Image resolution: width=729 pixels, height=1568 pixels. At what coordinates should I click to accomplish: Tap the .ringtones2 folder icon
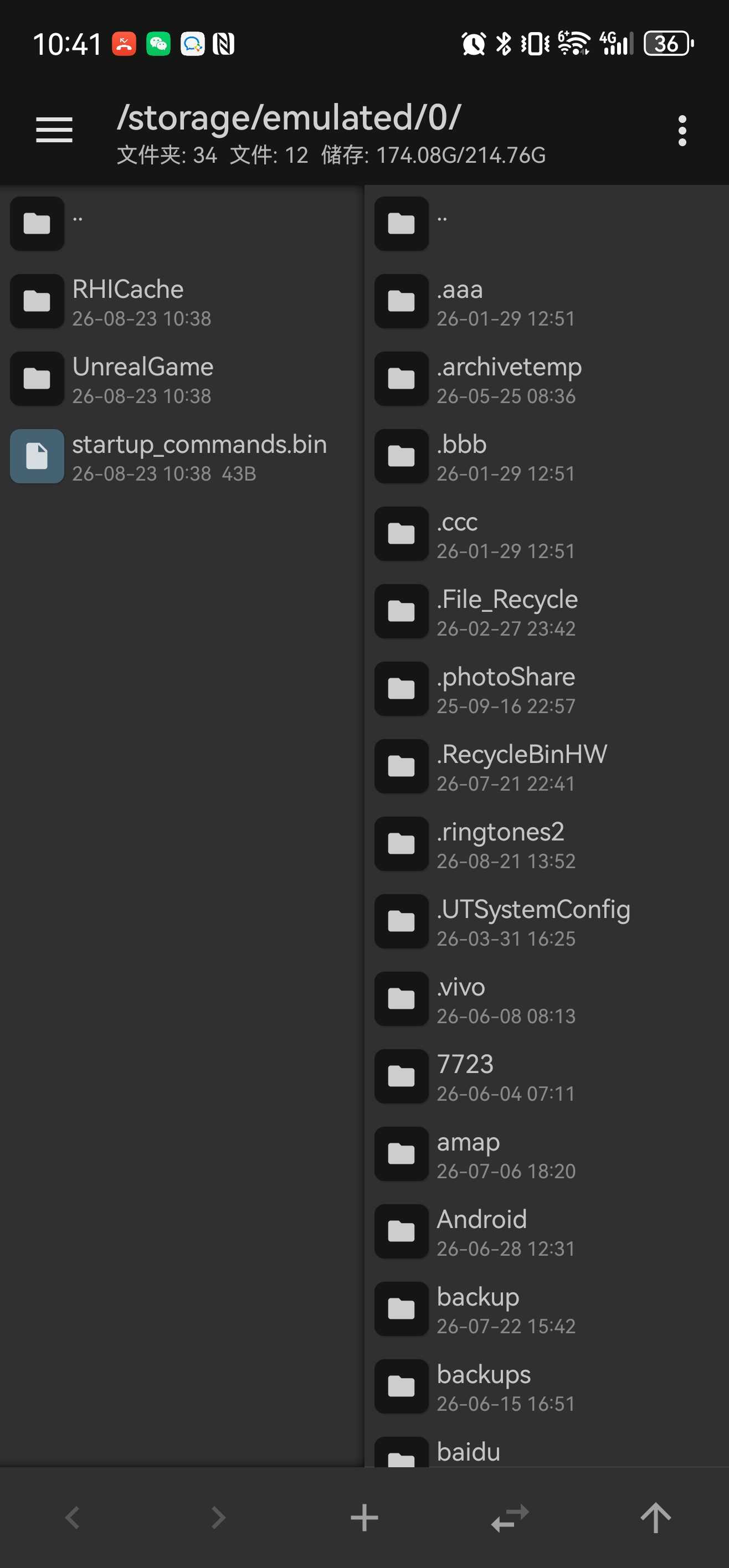tap(402, 844)
